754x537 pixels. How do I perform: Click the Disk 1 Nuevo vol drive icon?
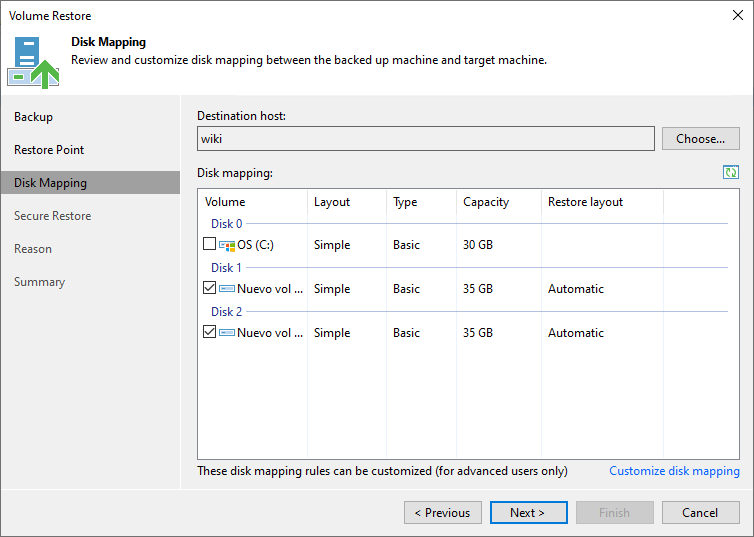click(227, 289)
